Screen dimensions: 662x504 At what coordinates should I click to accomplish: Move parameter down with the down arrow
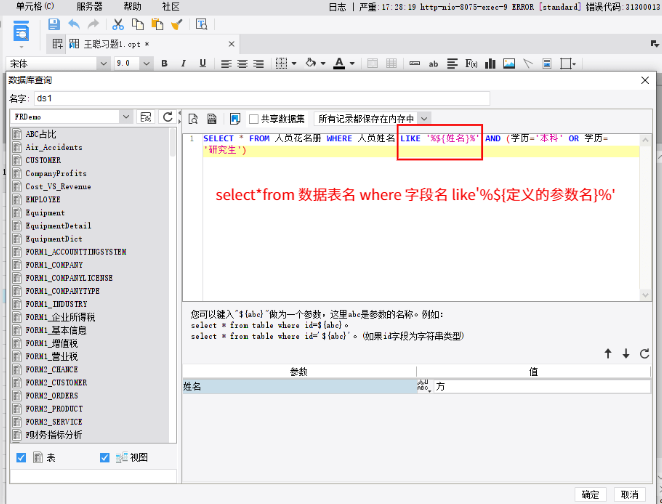[x=626, y=354]
